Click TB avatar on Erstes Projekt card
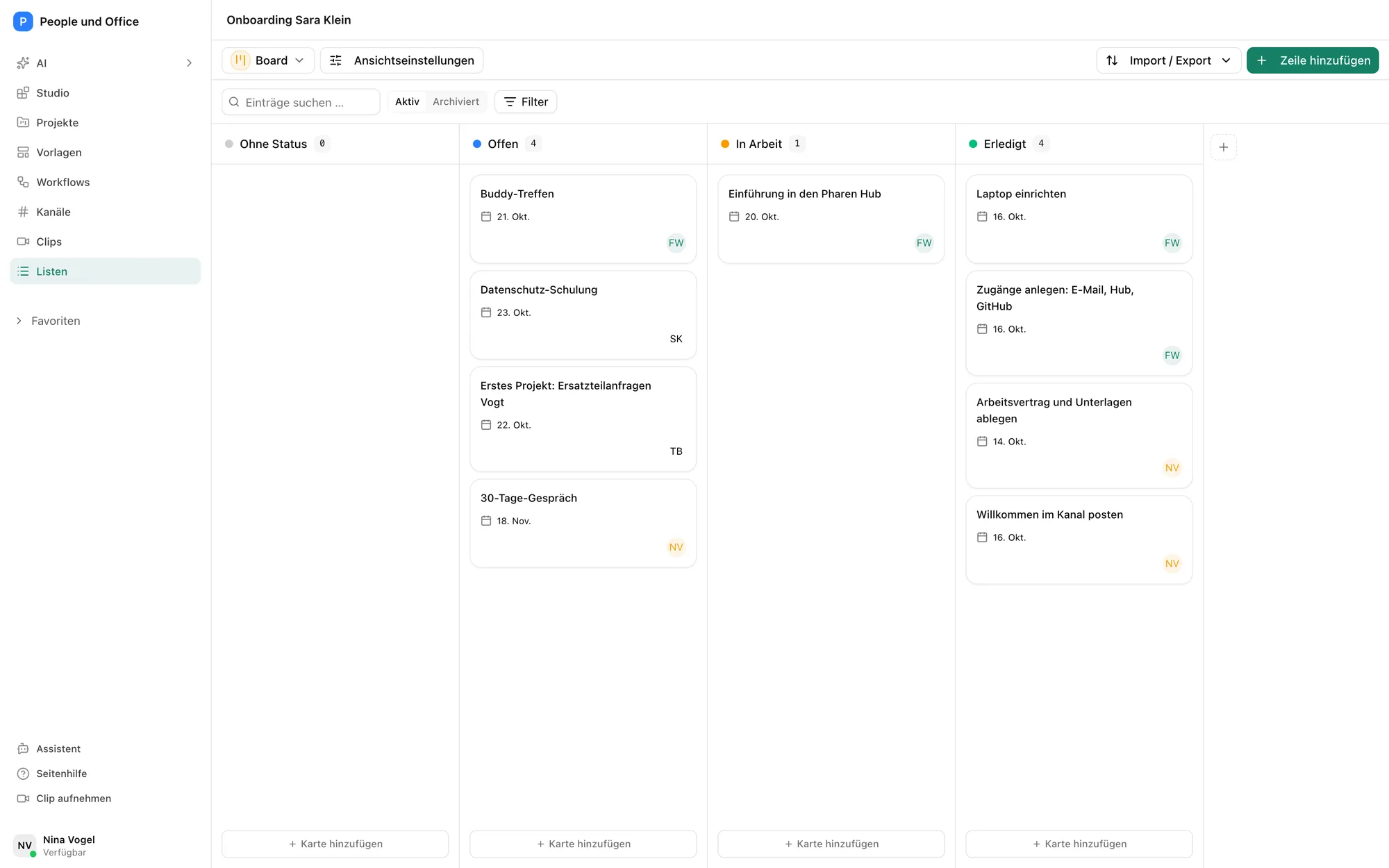1389x868 pixels. tap(676, 451)
